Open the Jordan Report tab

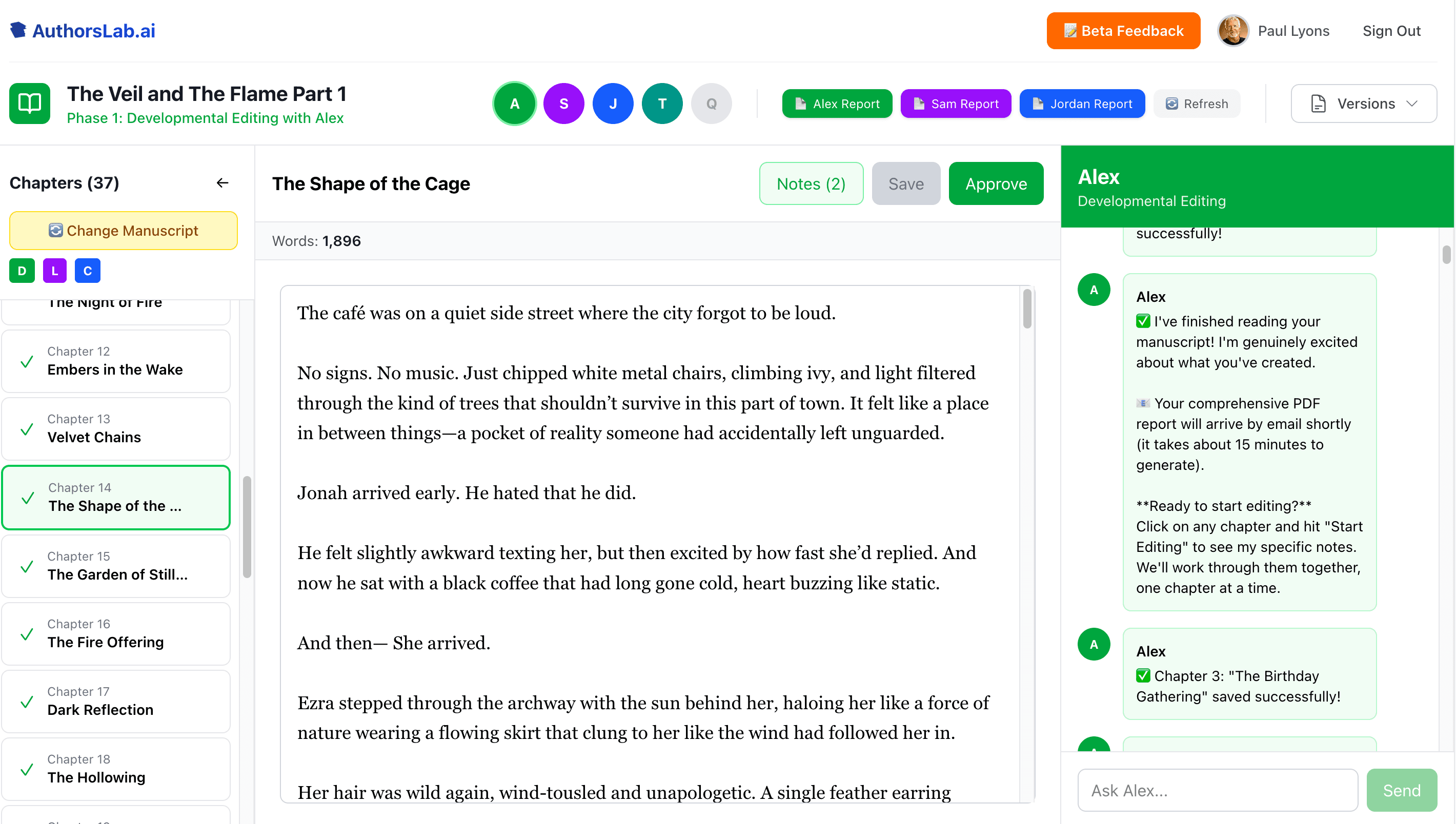[1082, 103]
